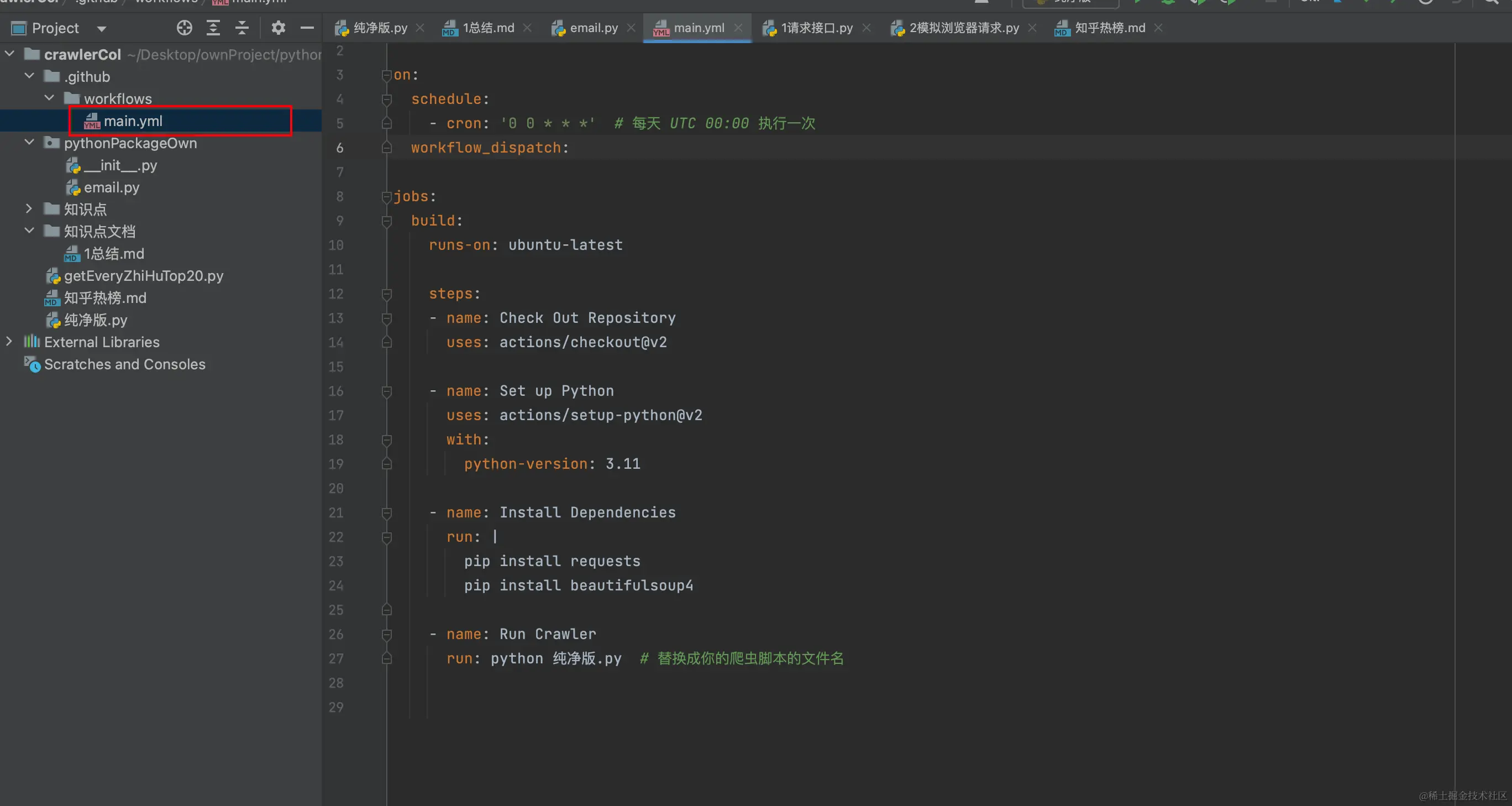Screen dimensions: 1512x806
Task: Switch to the 纯净版.py tab
Action: [379, 28]
